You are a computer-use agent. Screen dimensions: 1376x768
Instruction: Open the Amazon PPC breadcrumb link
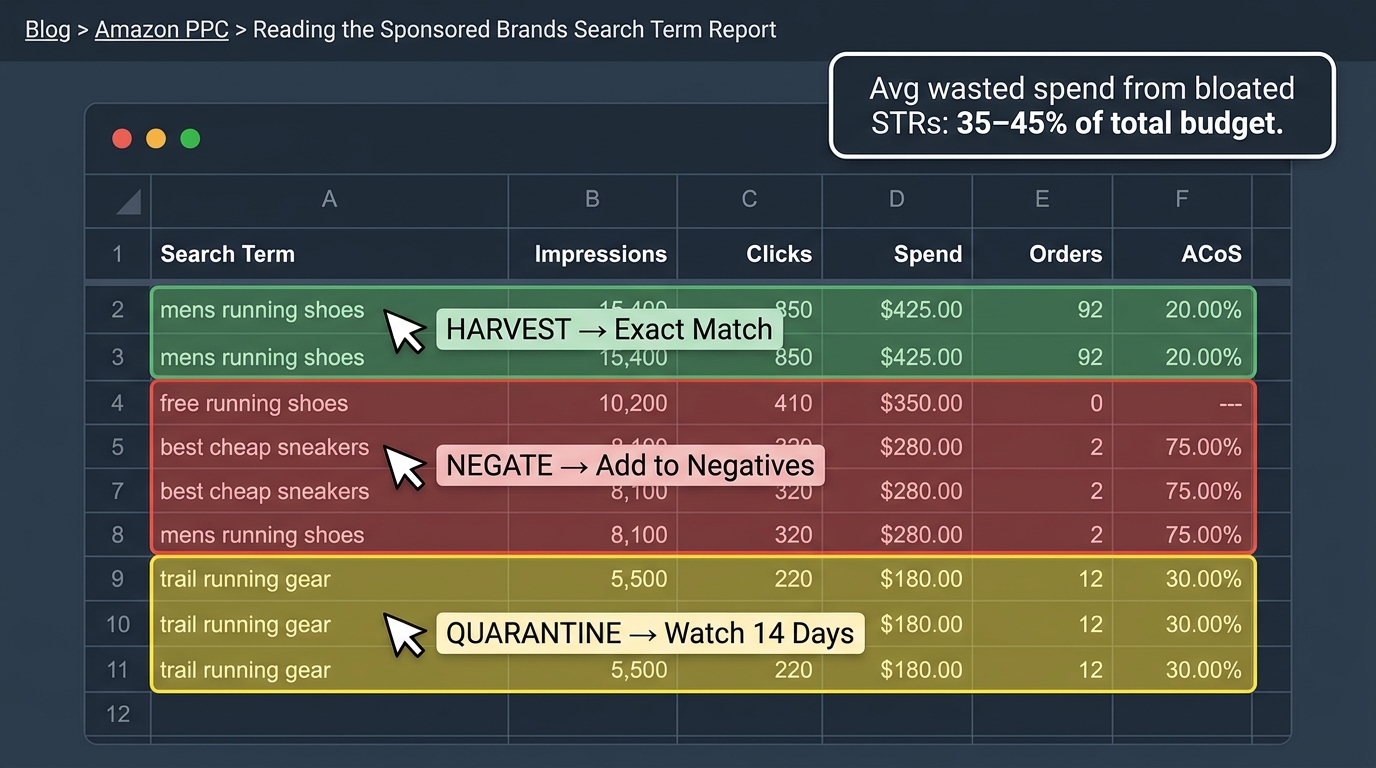[162, 30]
